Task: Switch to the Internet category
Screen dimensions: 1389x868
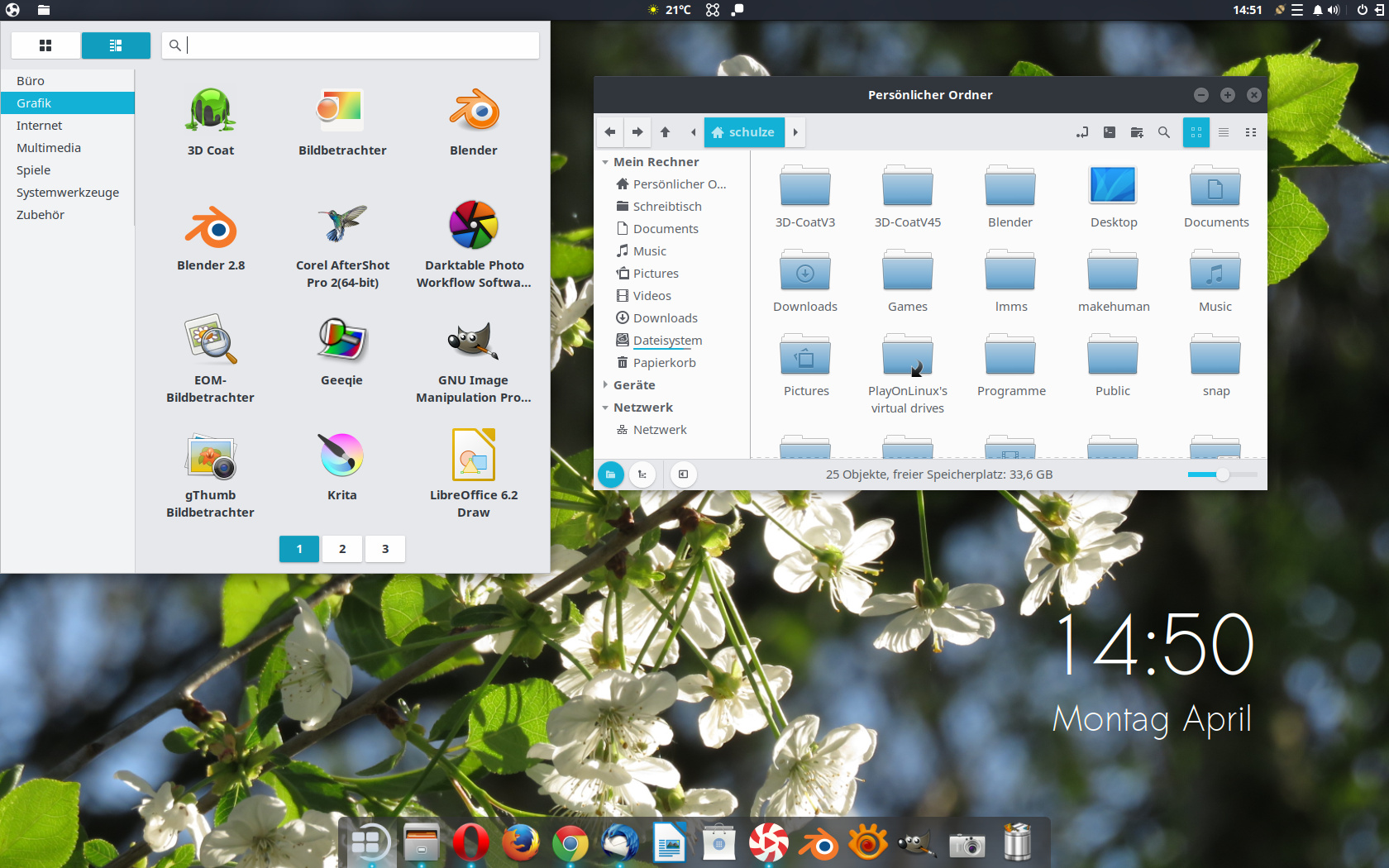Action: tap(39, 125)
